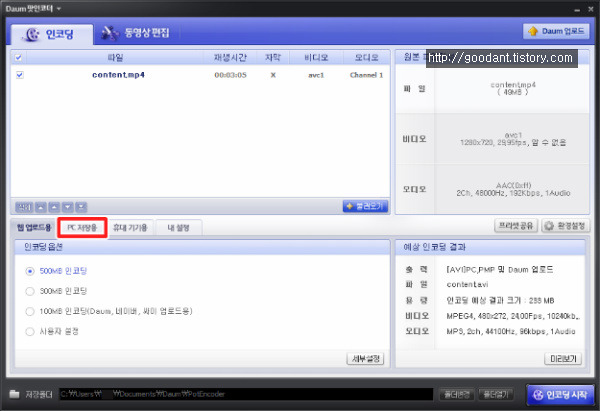Viewport: 600px width, 411px height.
Task: Click the content.avi output file name
Action: (x=467, y=285)
